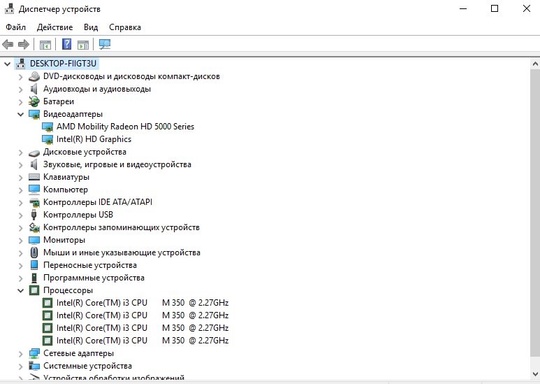Click the disk icon beside Дисковые устройства
This screenshot has height=384, width=540.
coord(34,152)
